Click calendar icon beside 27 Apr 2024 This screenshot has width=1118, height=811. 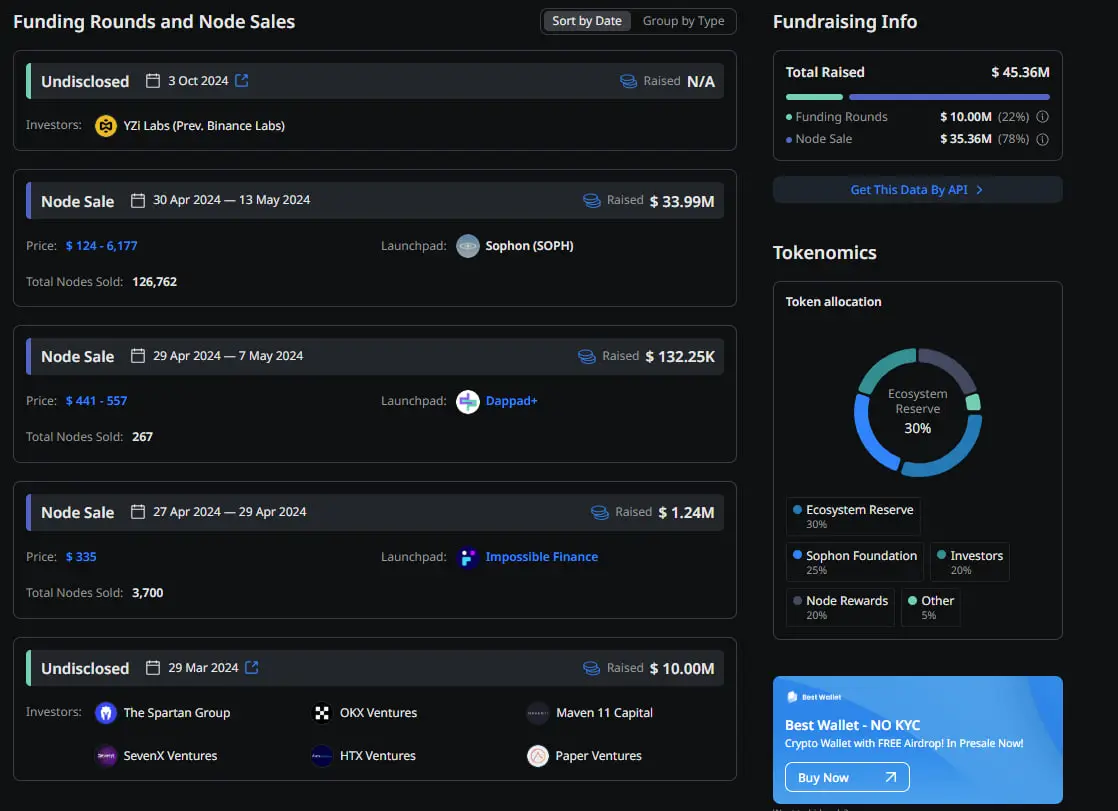(x=138, y=511)
